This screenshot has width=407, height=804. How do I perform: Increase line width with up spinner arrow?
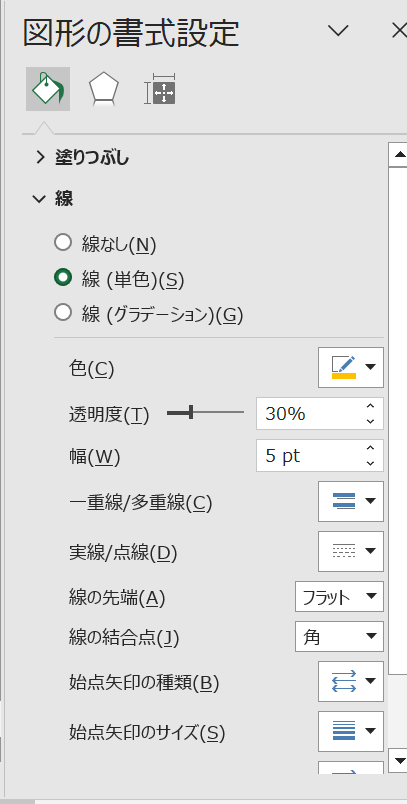371,449
